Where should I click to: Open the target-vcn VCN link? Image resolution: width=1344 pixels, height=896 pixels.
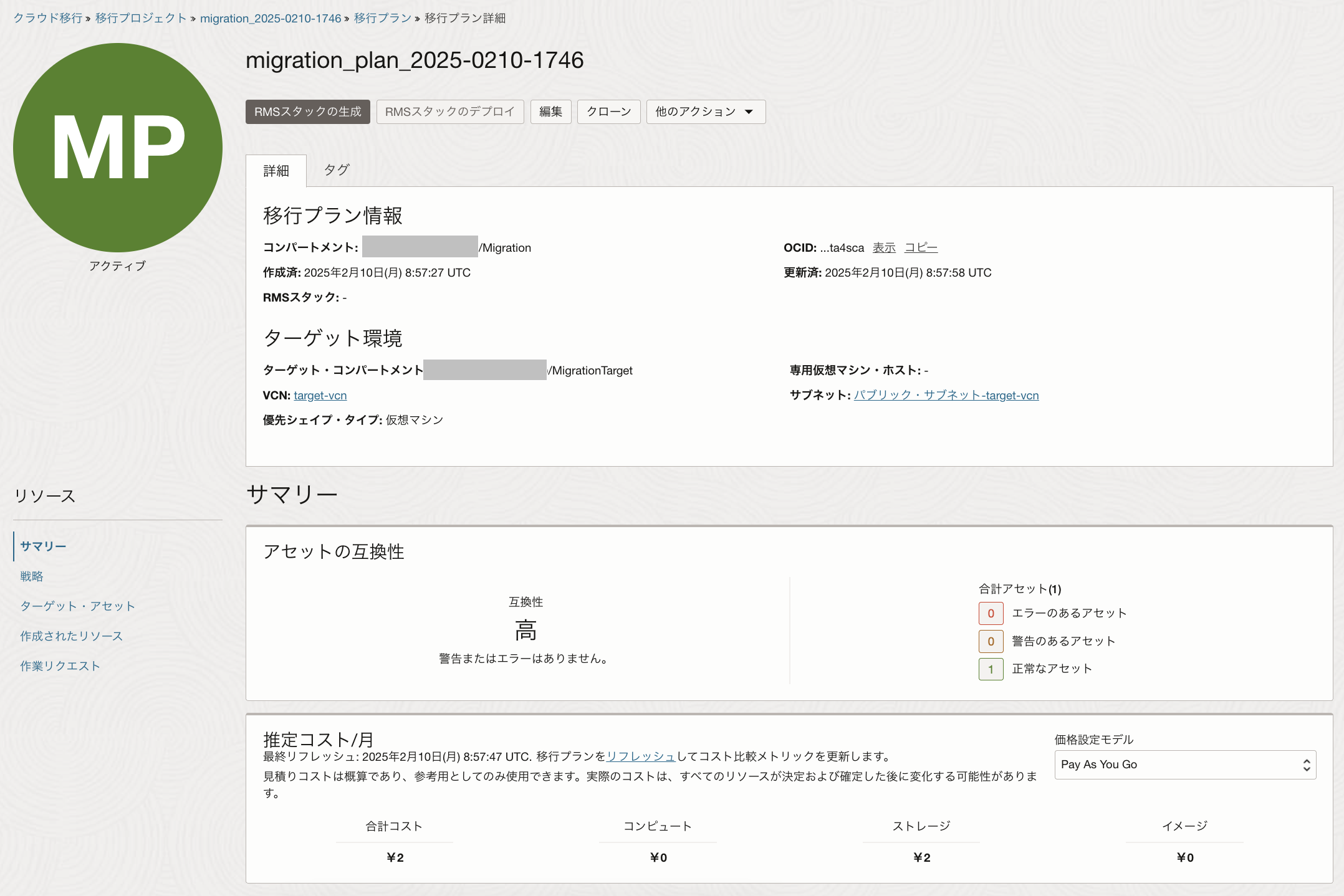[320, 396]
